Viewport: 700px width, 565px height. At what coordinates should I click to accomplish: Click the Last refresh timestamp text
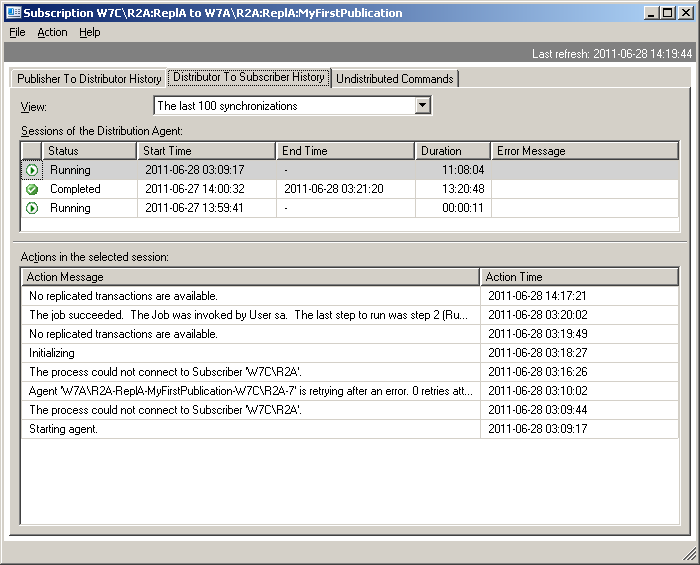click(612, 54)
